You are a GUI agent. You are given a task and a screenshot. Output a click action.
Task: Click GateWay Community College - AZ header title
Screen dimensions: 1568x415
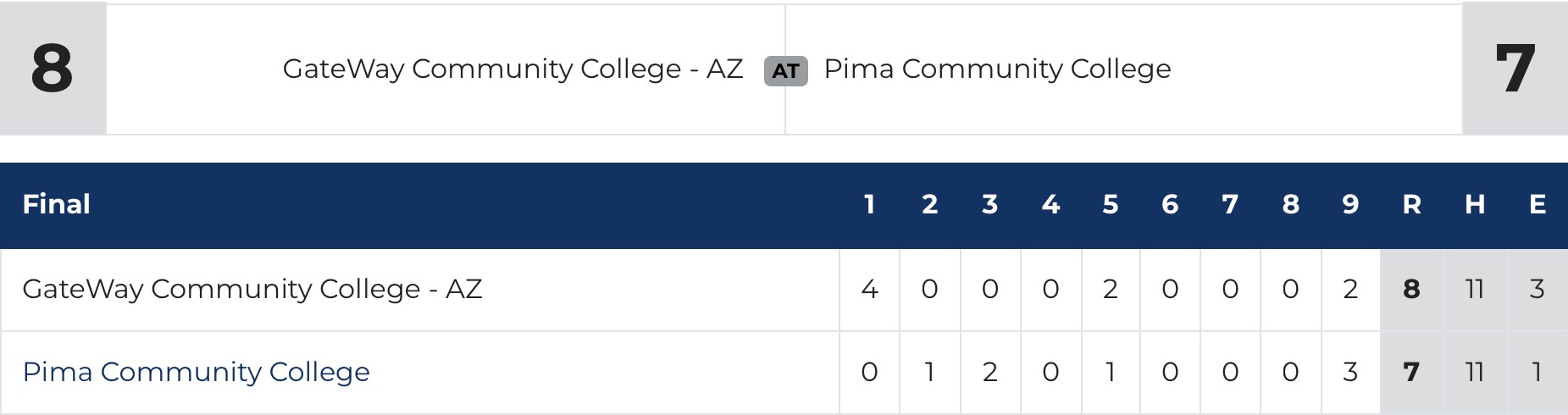513,69
